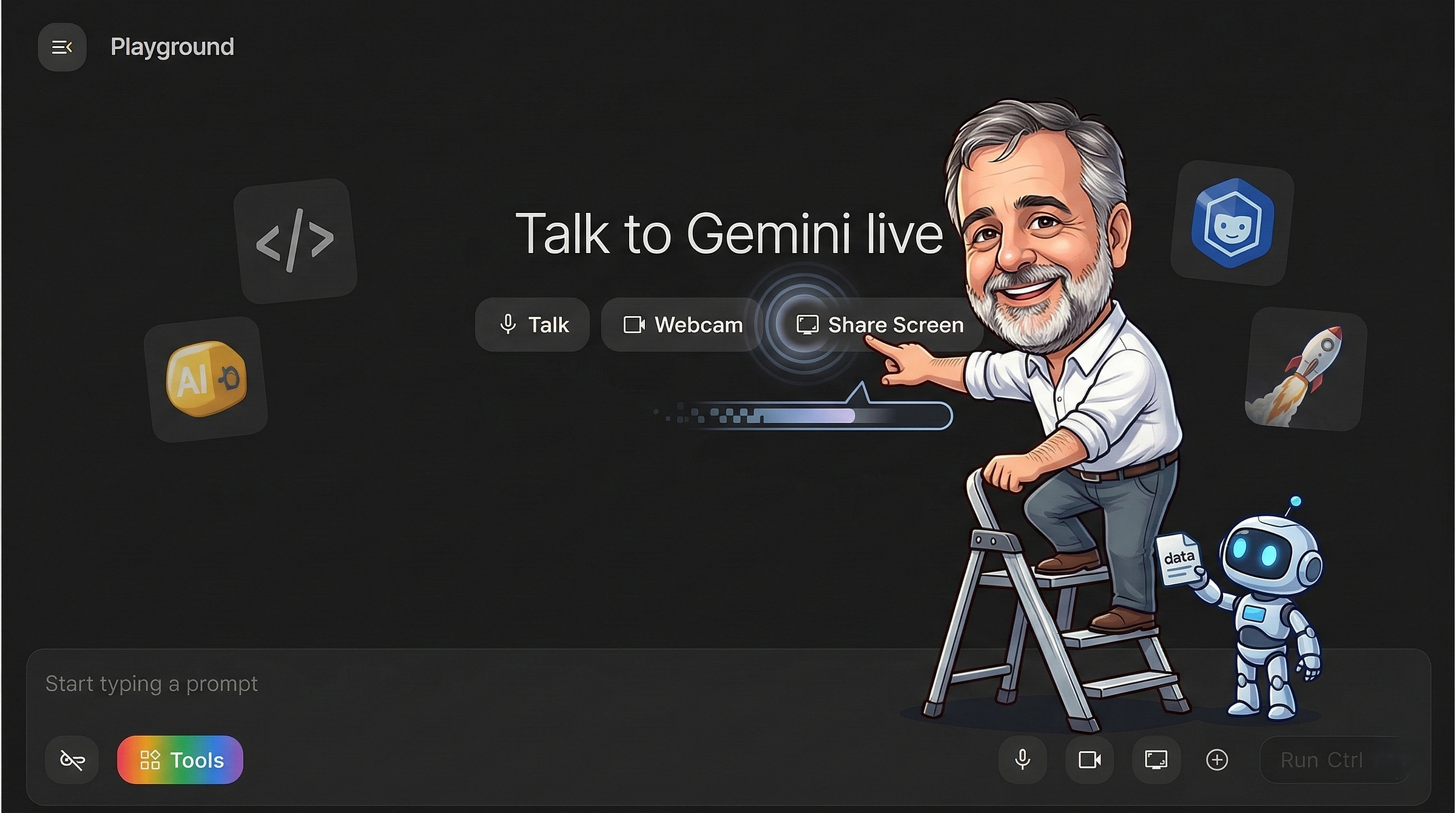Click the screen share icon in prompt bar

click(1156, 760)
